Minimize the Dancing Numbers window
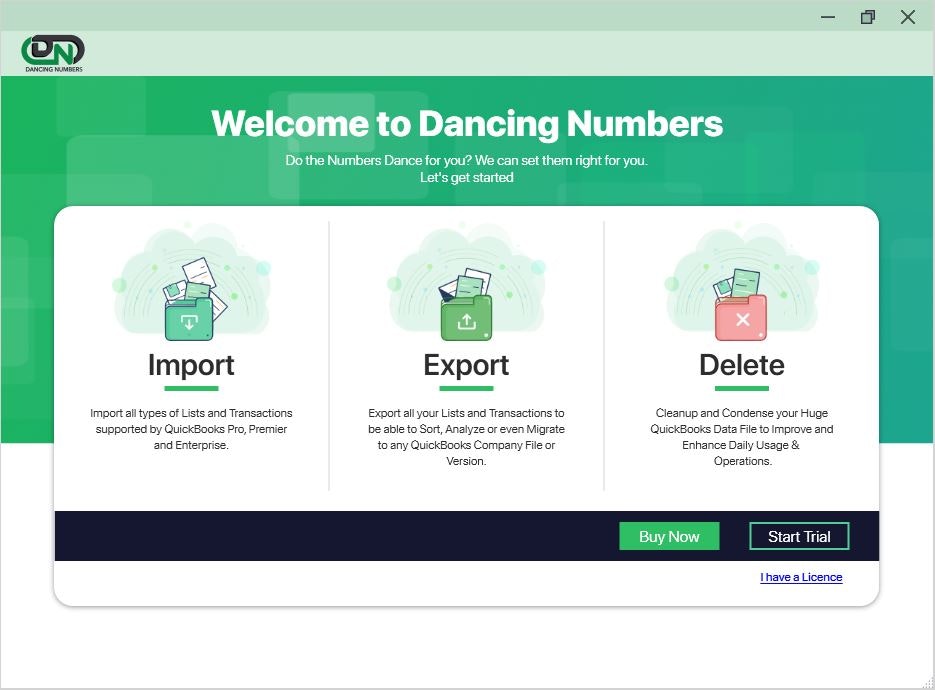935x690 pixels. tap(827, 17)
